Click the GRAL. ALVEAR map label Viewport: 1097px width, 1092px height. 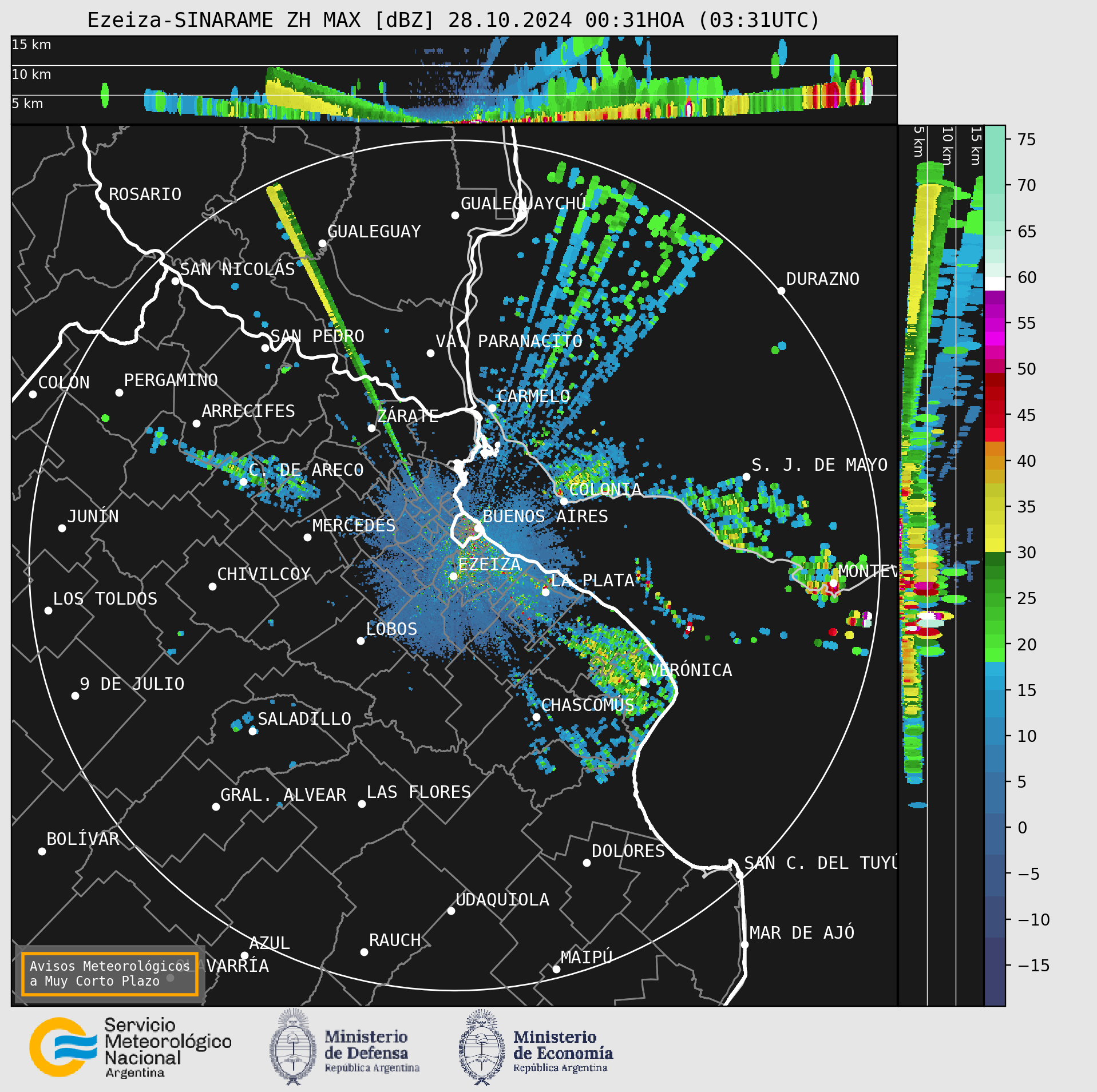[x=283, y=795]
